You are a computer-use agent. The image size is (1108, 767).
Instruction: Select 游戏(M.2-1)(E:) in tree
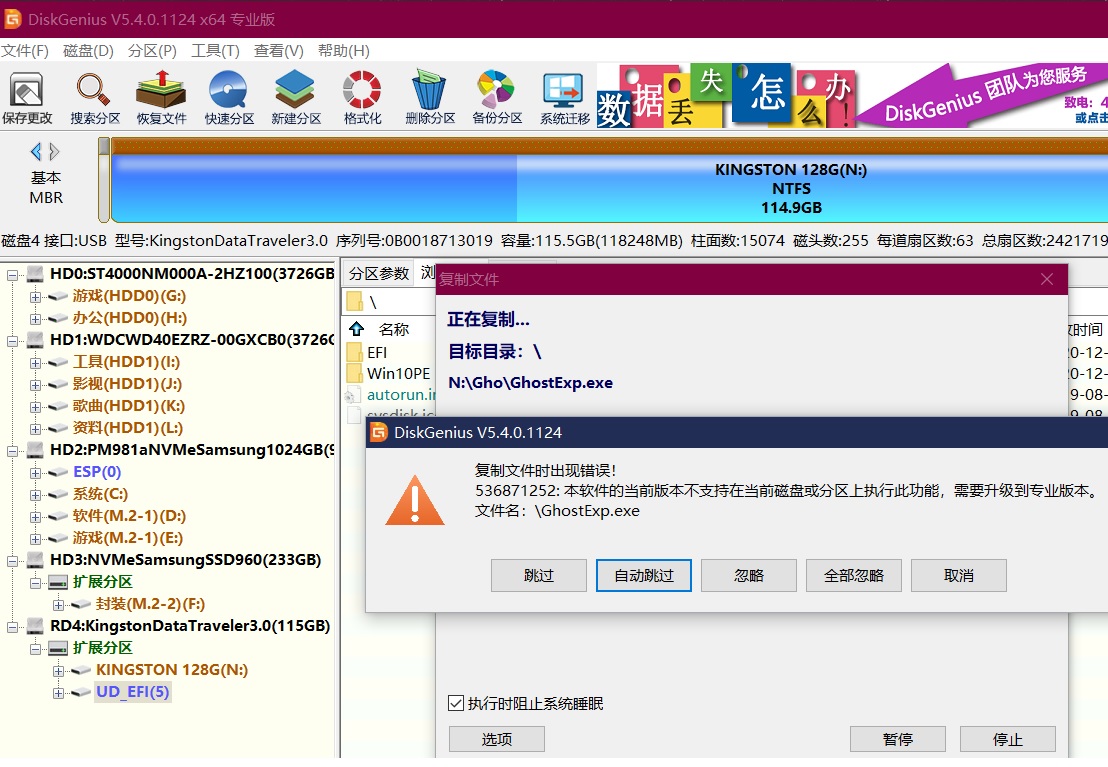pos(128,538)
